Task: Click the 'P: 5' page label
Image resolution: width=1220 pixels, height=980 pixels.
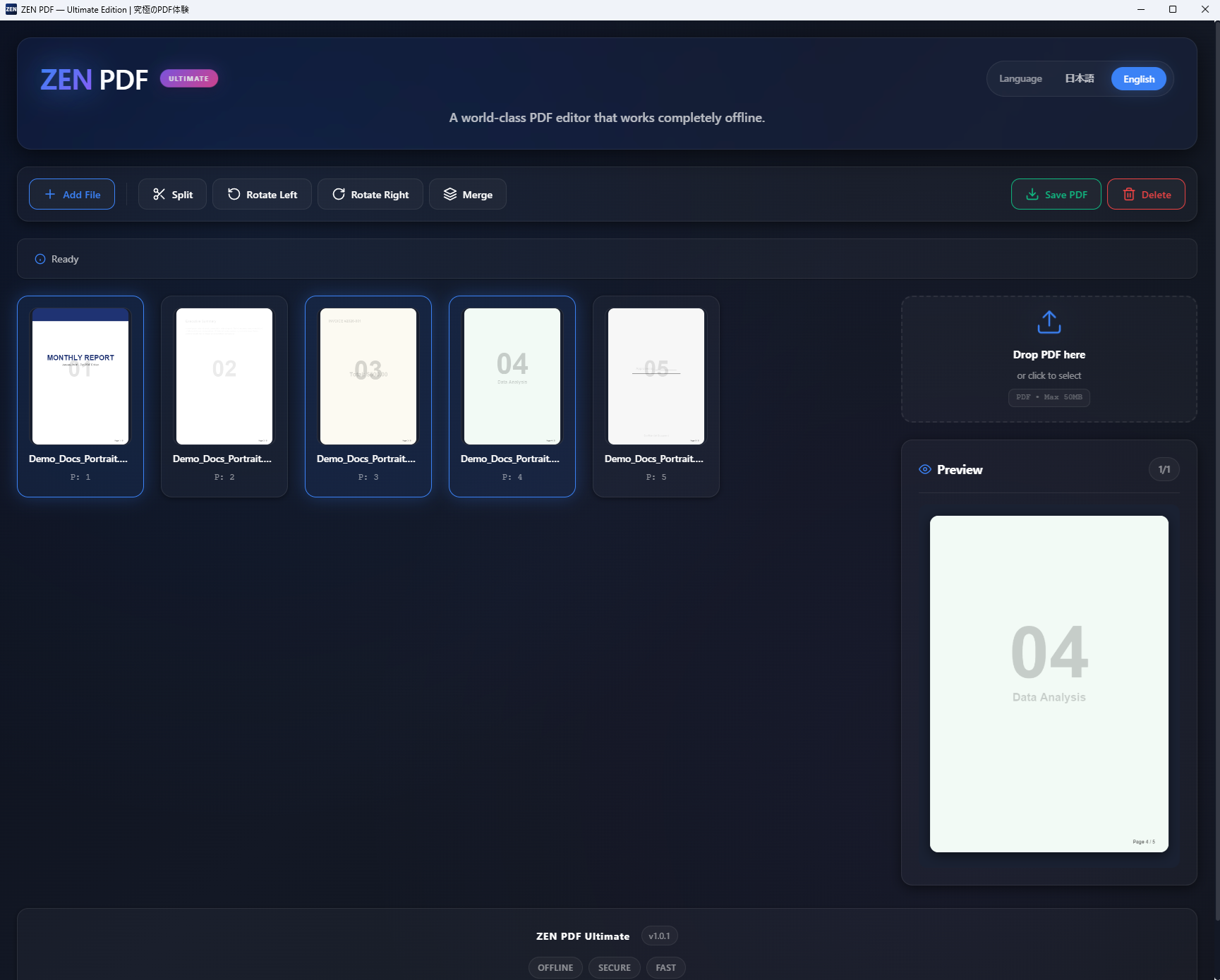Action: (656, 477)
